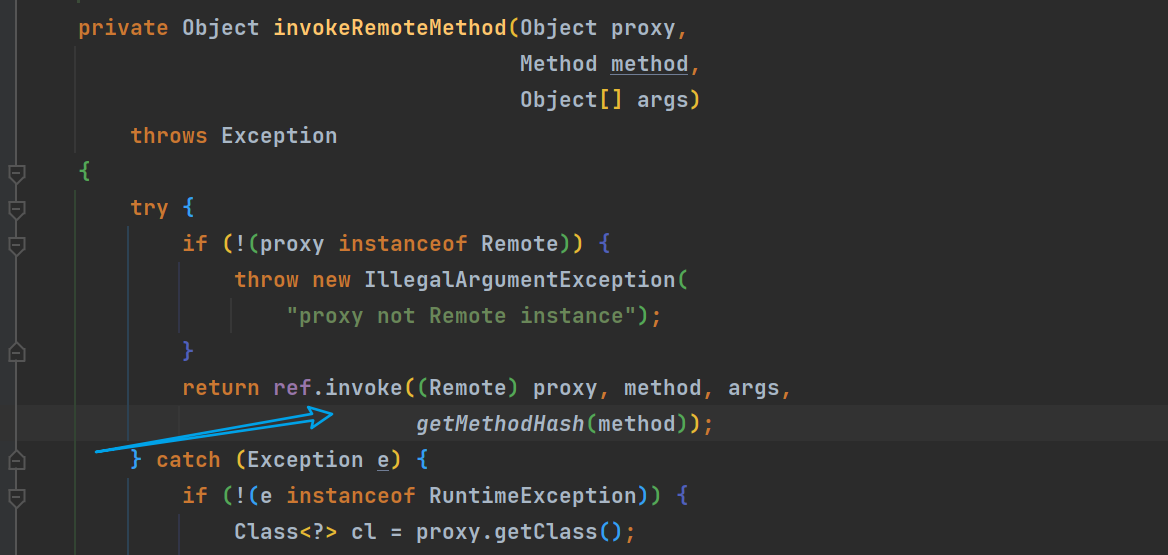Screen dimensions: 1168x555
Task: Click the private keyword
Action: [x=123, y=28]
